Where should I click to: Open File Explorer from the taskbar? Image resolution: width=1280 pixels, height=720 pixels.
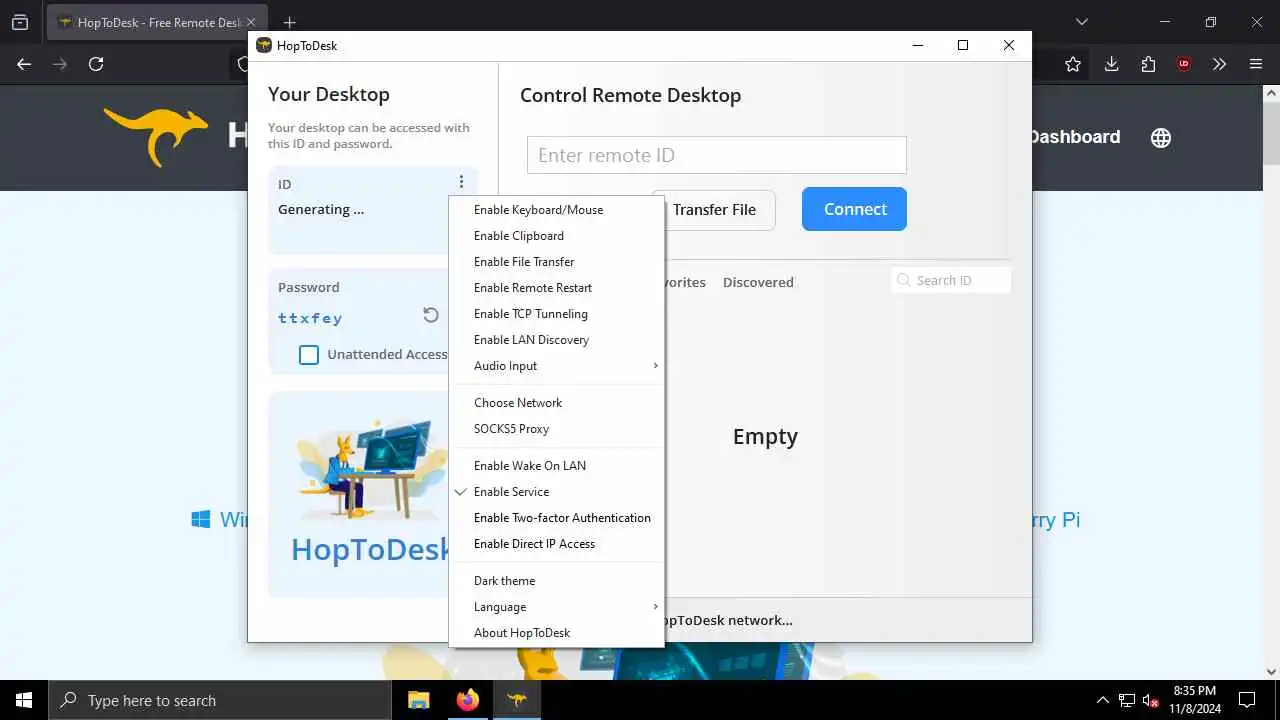(x=419, y=700)
